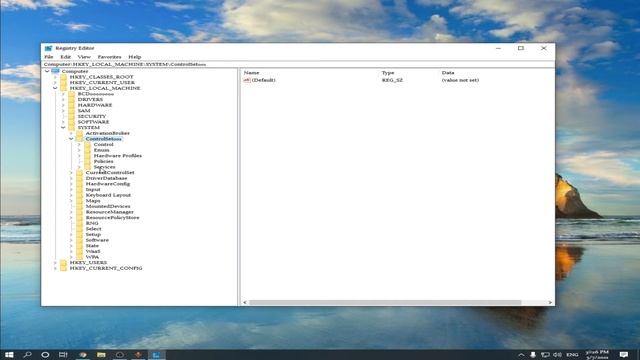Image resolution: width=640 pixels, height=360 pixels.
Task: Click the SAM folder icon
Action: coord(71,111)
